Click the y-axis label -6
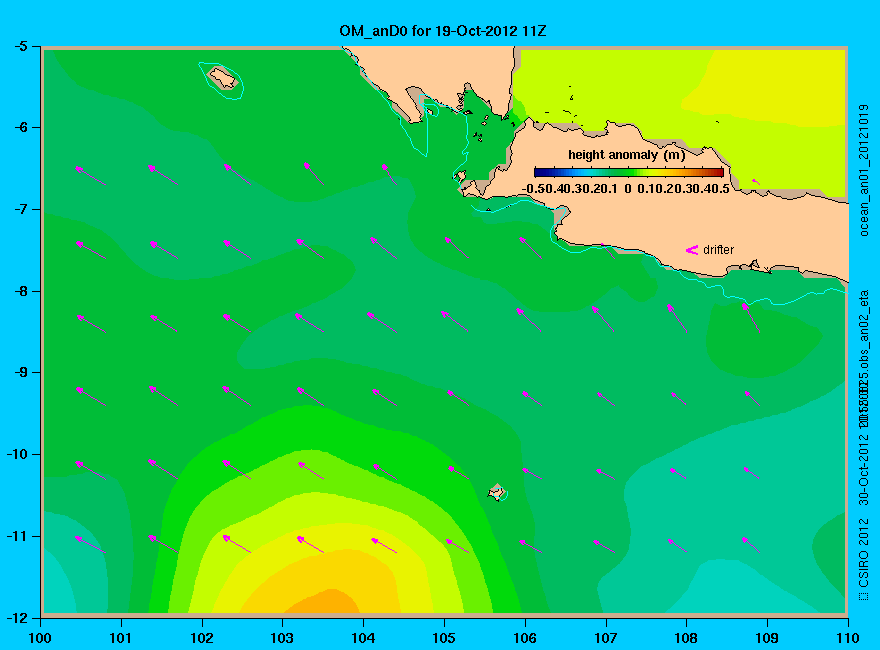Image resolution: width=880 pixels, height=650 pixels. (x=20, y=127)
